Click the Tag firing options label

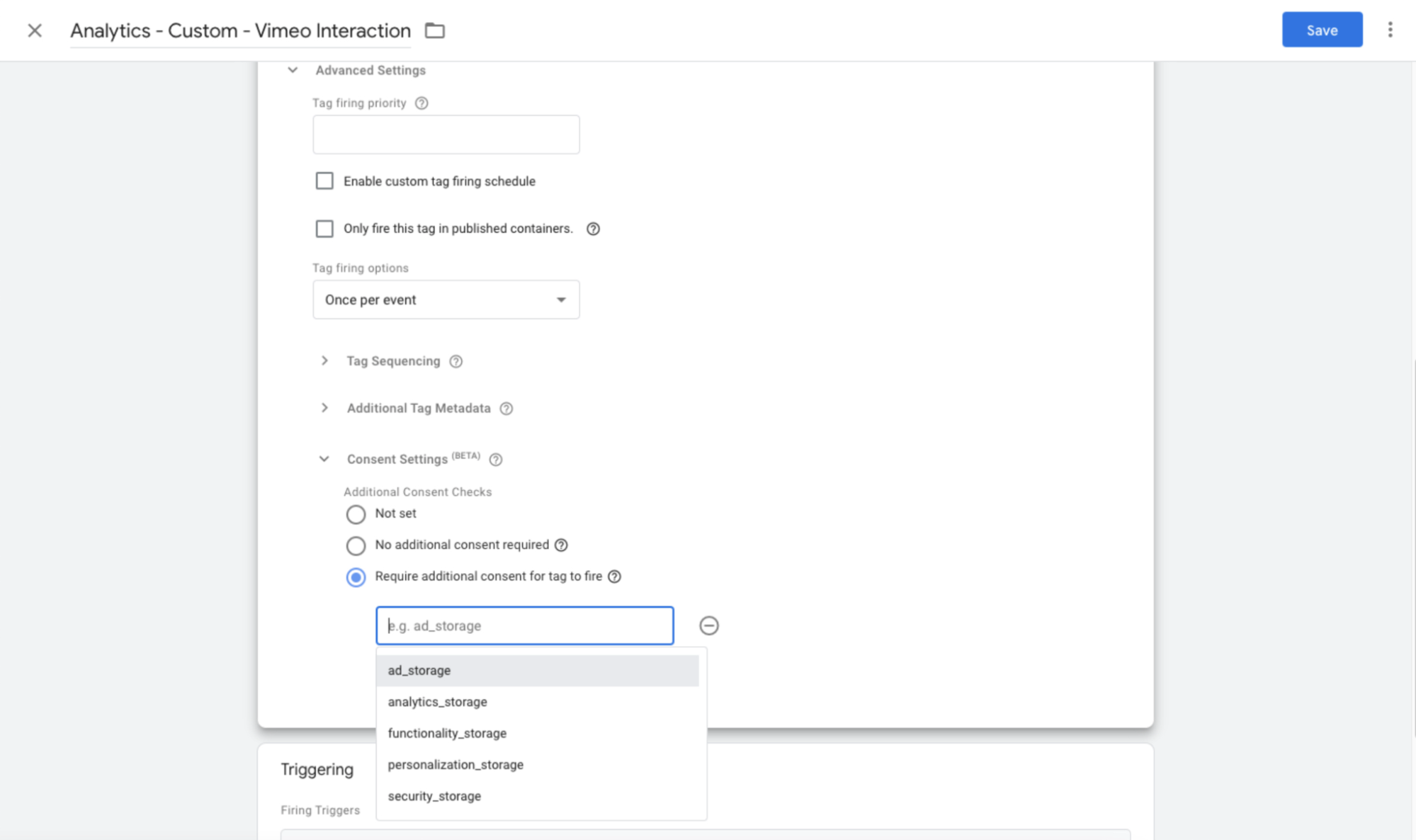pos(361,268)
